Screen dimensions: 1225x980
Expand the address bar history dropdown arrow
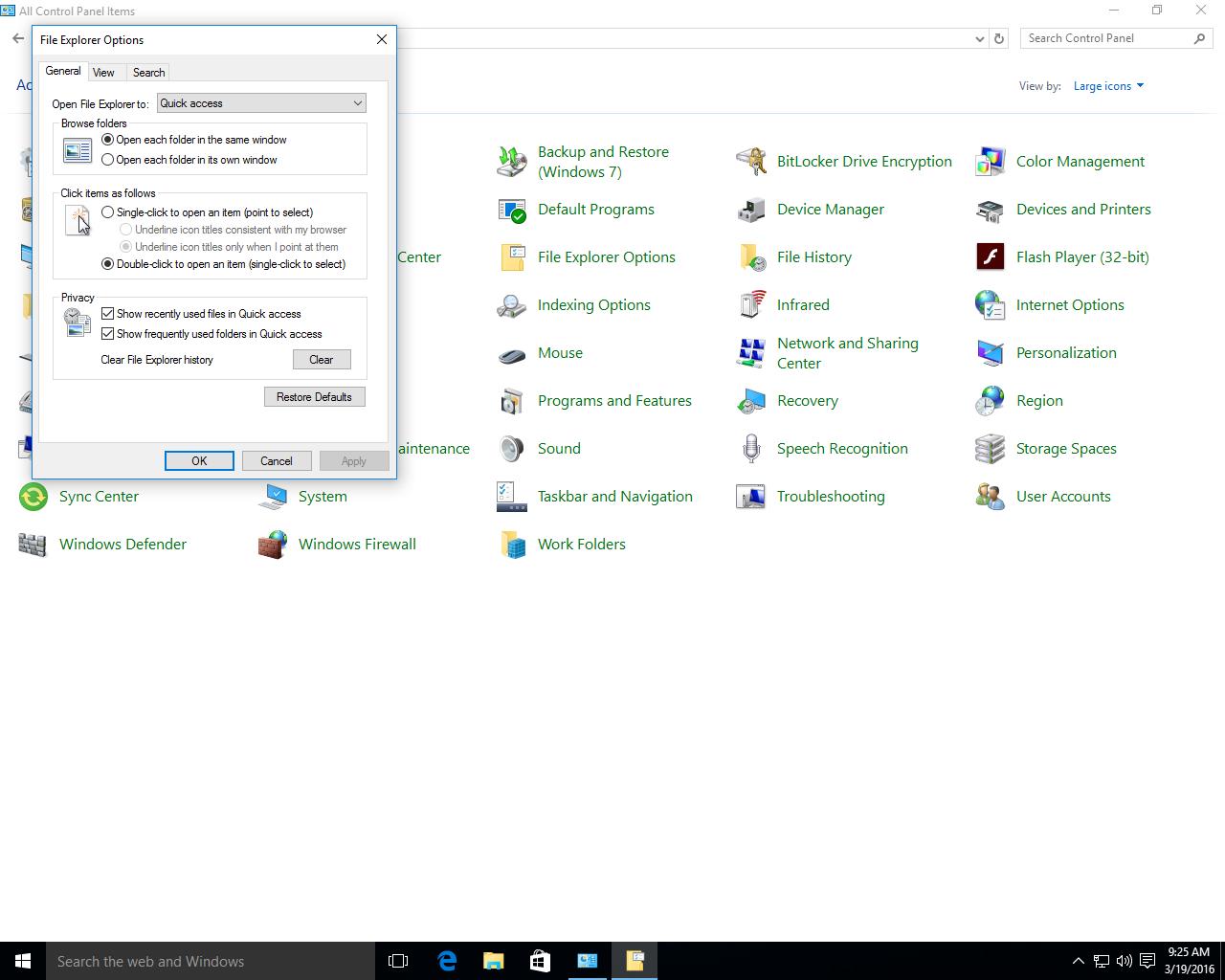pos(979,39)
